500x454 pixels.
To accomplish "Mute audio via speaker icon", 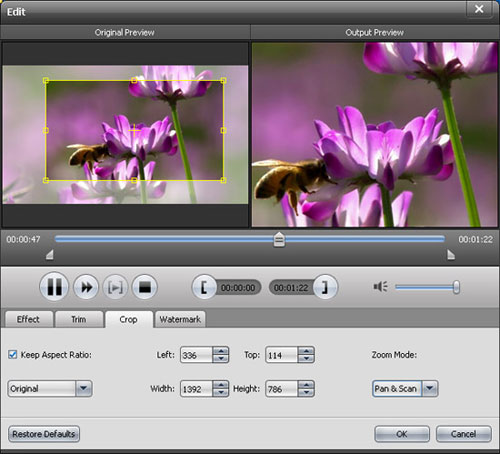I will click(x=380, y=287).
